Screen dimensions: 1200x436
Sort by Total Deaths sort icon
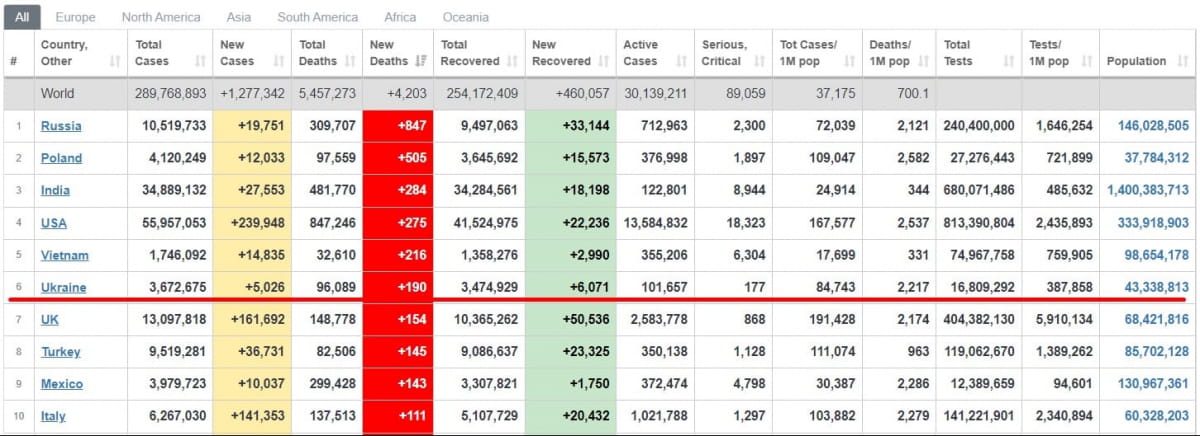(x=349, y=62)
